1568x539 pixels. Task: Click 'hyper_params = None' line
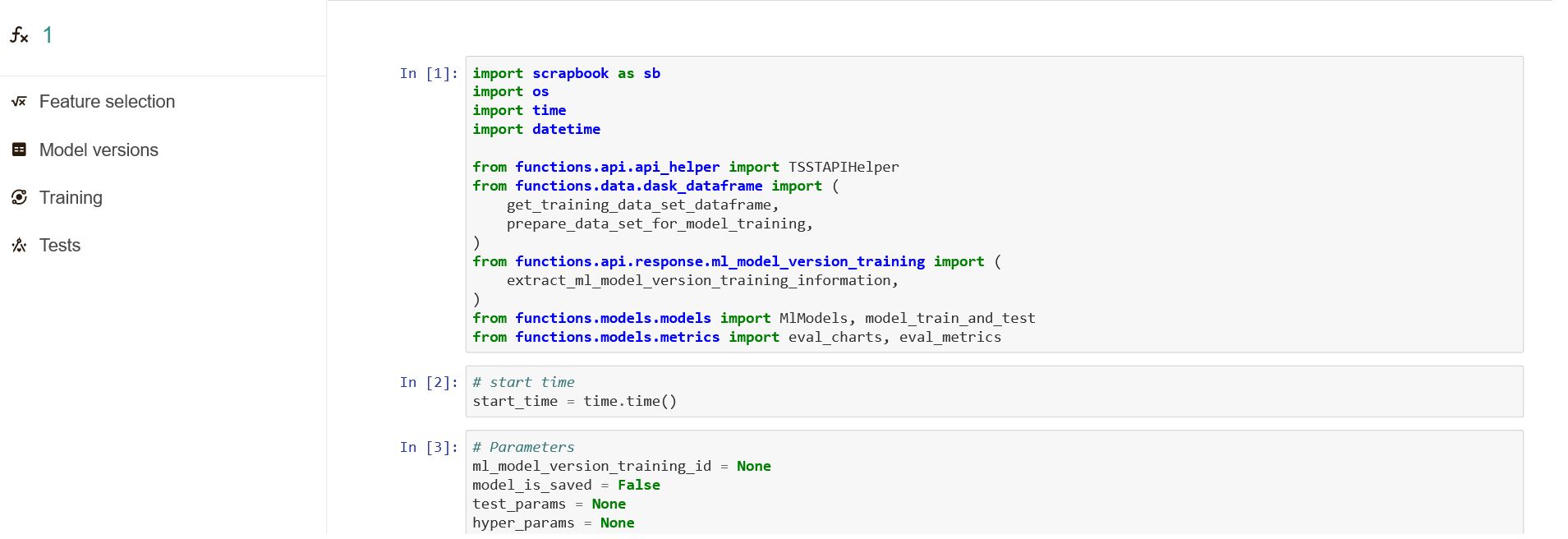553,523
